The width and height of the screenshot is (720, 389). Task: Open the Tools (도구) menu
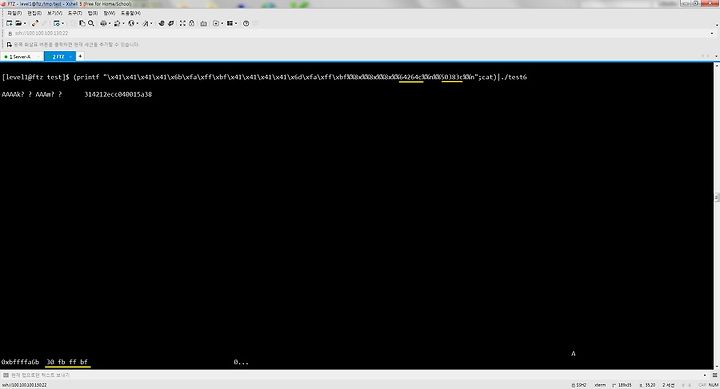click(75, 13)
